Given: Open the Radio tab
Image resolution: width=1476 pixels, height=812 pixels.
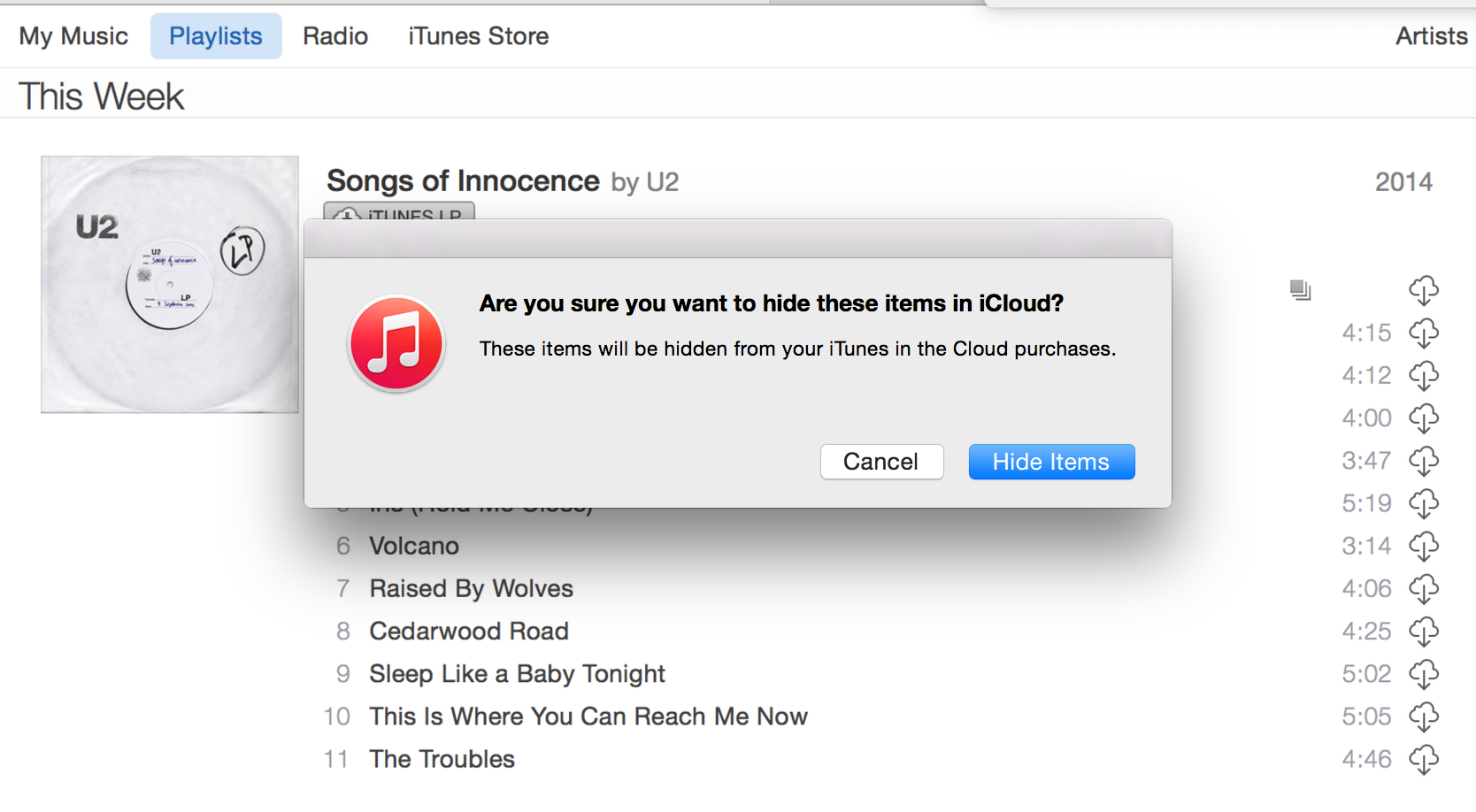Looking at the screenshot, I should [x=335, y=36].
